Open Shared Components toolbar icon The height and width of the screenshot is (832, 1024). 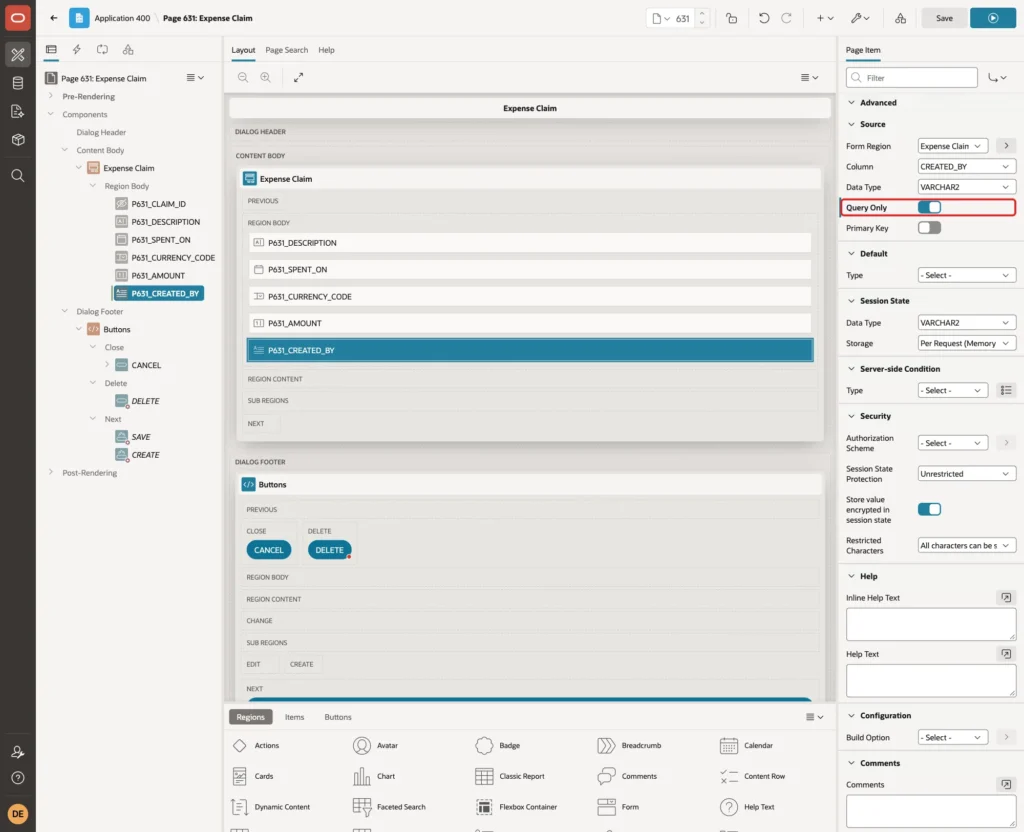(x=901, y=18)
